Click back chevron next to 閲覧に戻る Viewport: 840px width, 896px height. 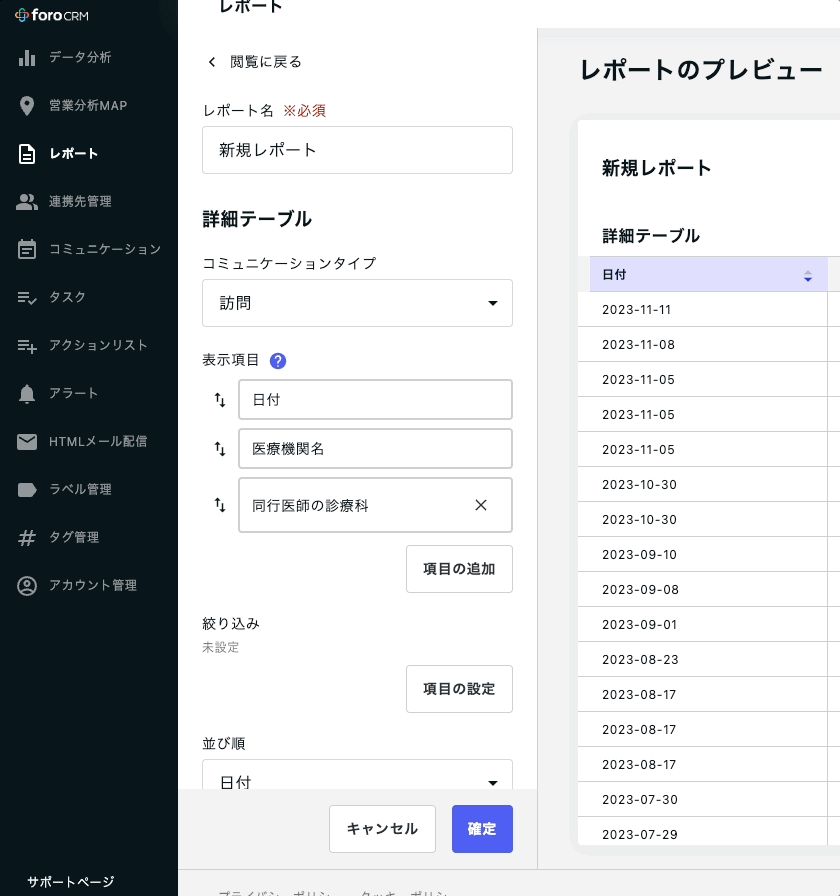tap(212, 62)
